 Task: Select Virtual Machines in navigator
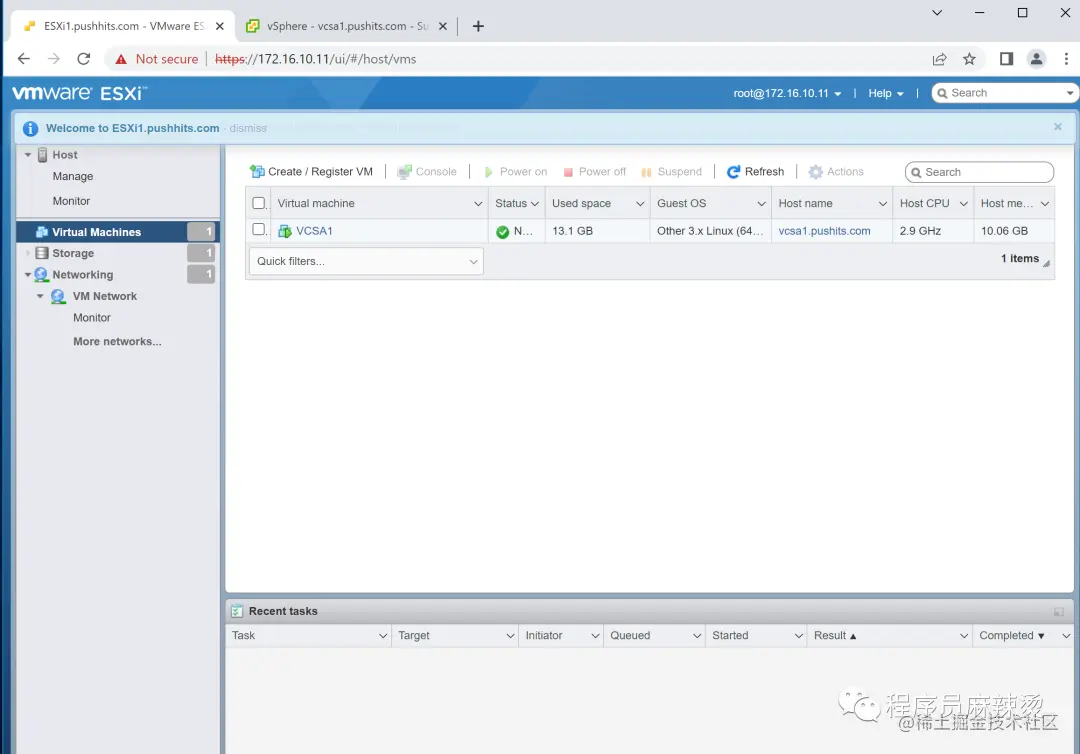tap(116, 232)
